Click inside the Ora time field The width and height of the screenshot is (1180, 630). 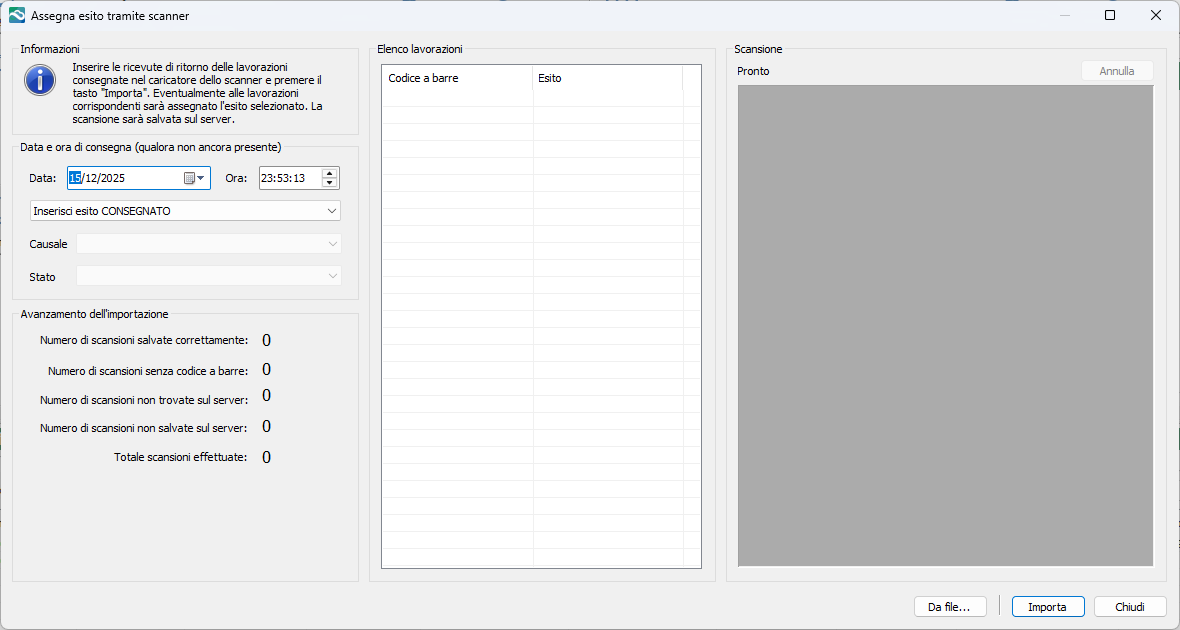pyautogui.click(x=288, y=178)
